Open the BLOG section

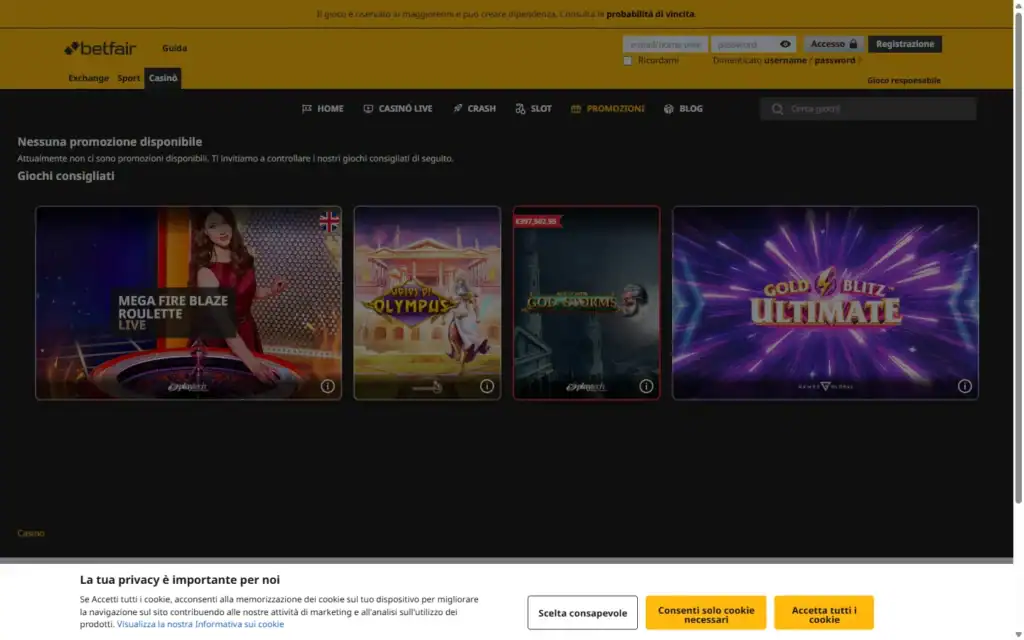pos(683,108)
